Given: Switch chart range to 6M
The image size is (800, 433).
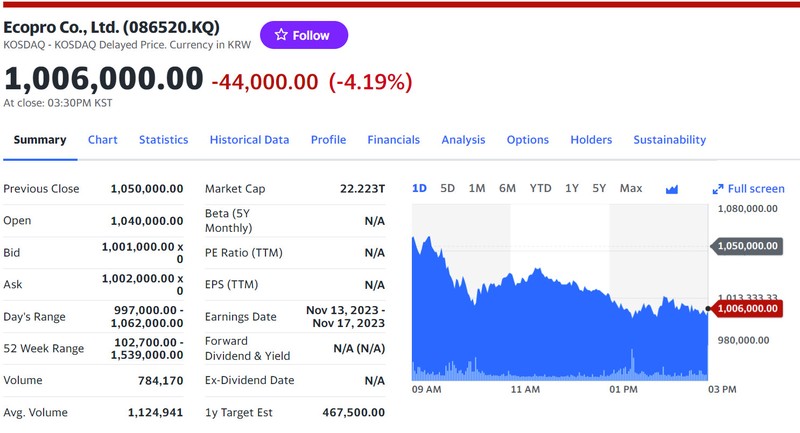Looking at the screenshot, I should point(507,188).
